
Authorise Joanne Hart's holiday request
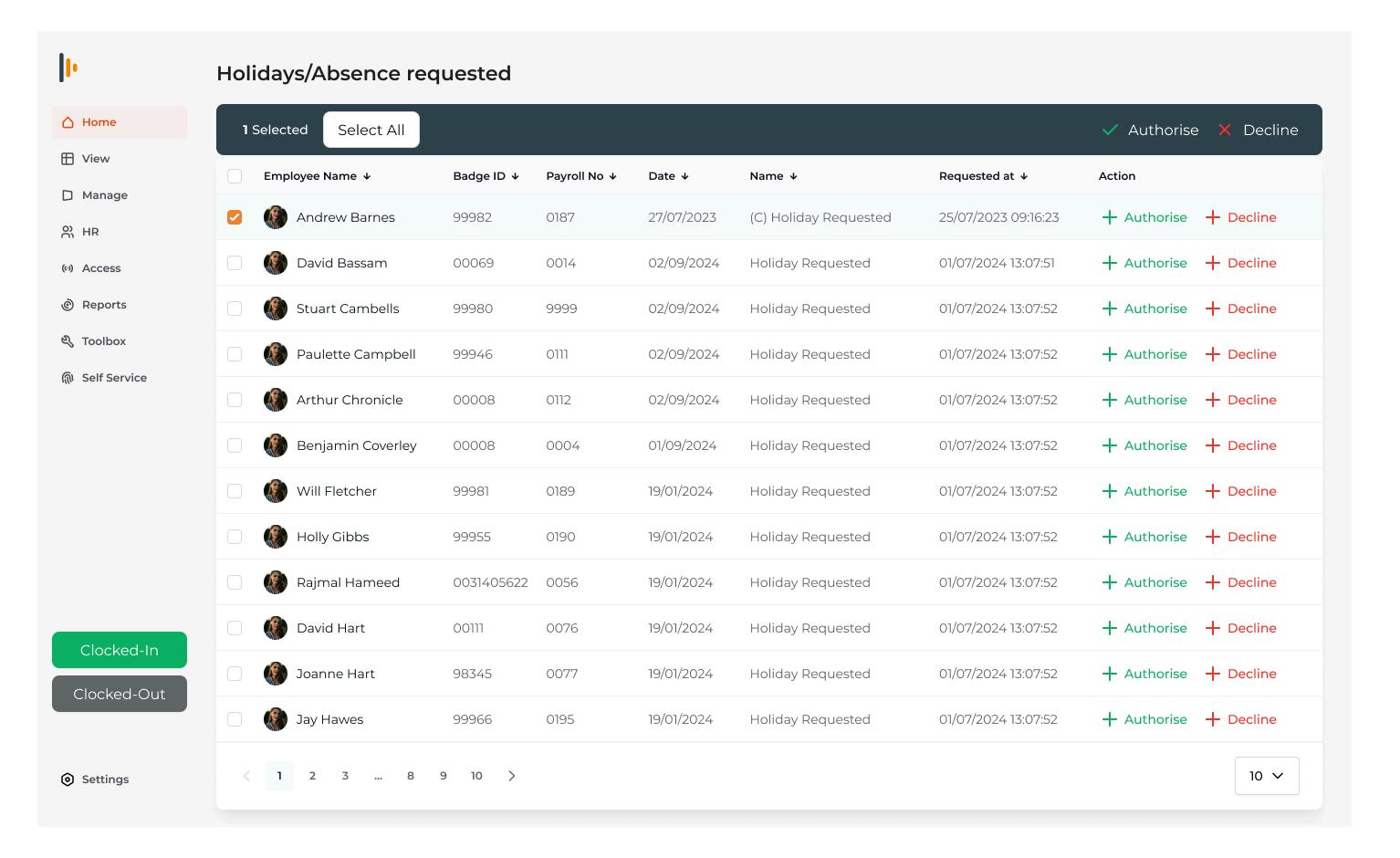(1144, 674)
